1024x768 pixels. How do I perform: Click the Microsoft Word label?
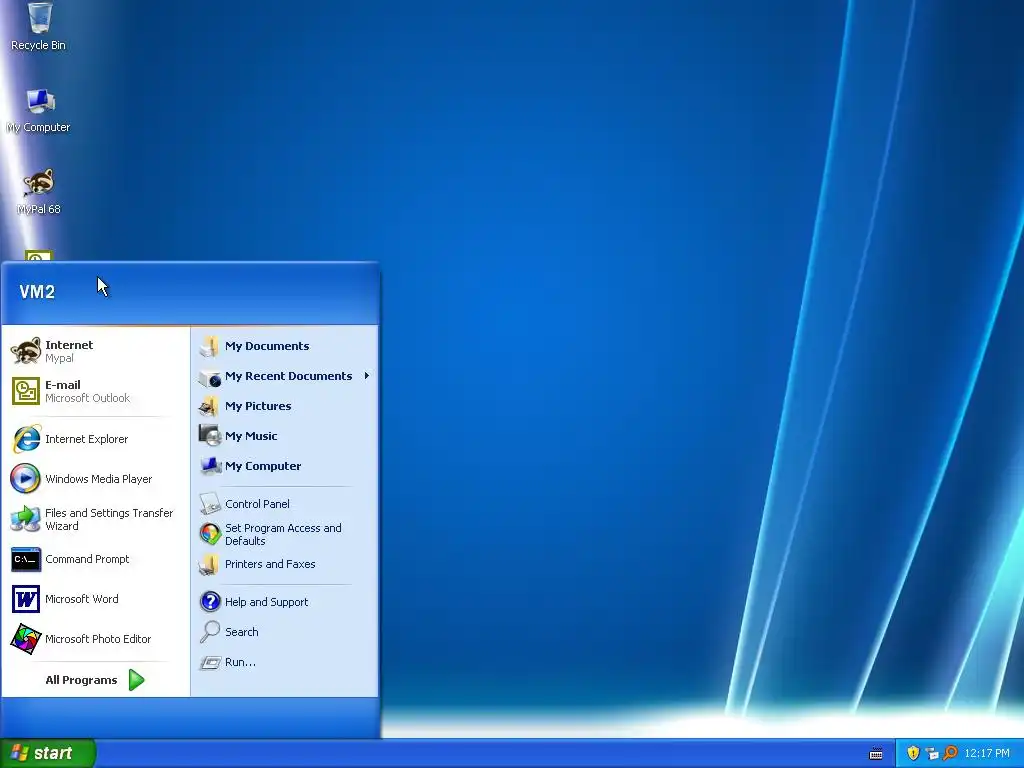82,599
